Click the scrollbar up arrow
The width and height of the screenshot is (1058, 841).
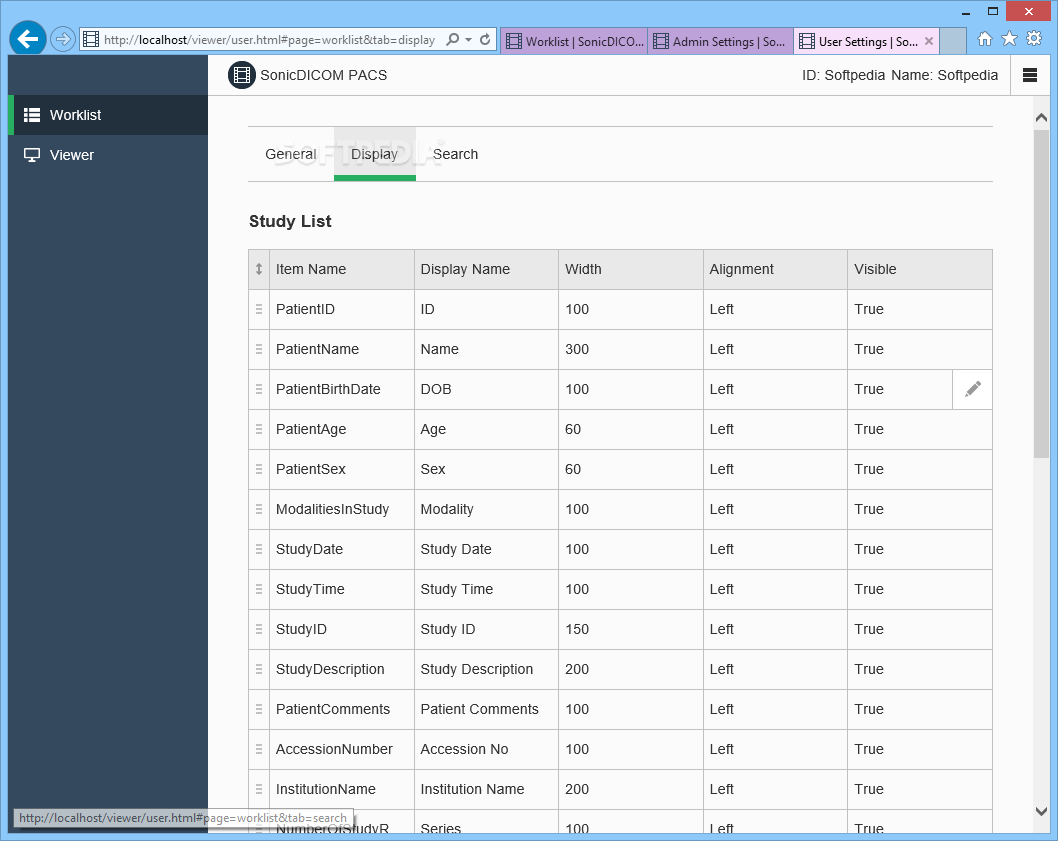click(1041, 117)
